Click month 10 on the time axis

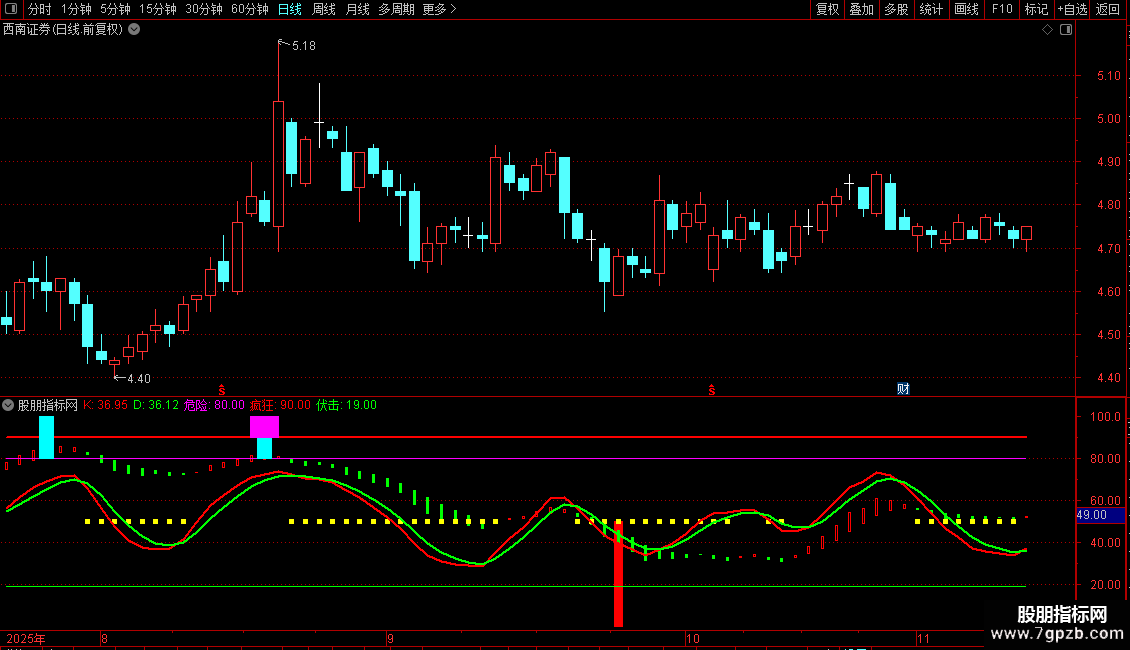[693, 639]
